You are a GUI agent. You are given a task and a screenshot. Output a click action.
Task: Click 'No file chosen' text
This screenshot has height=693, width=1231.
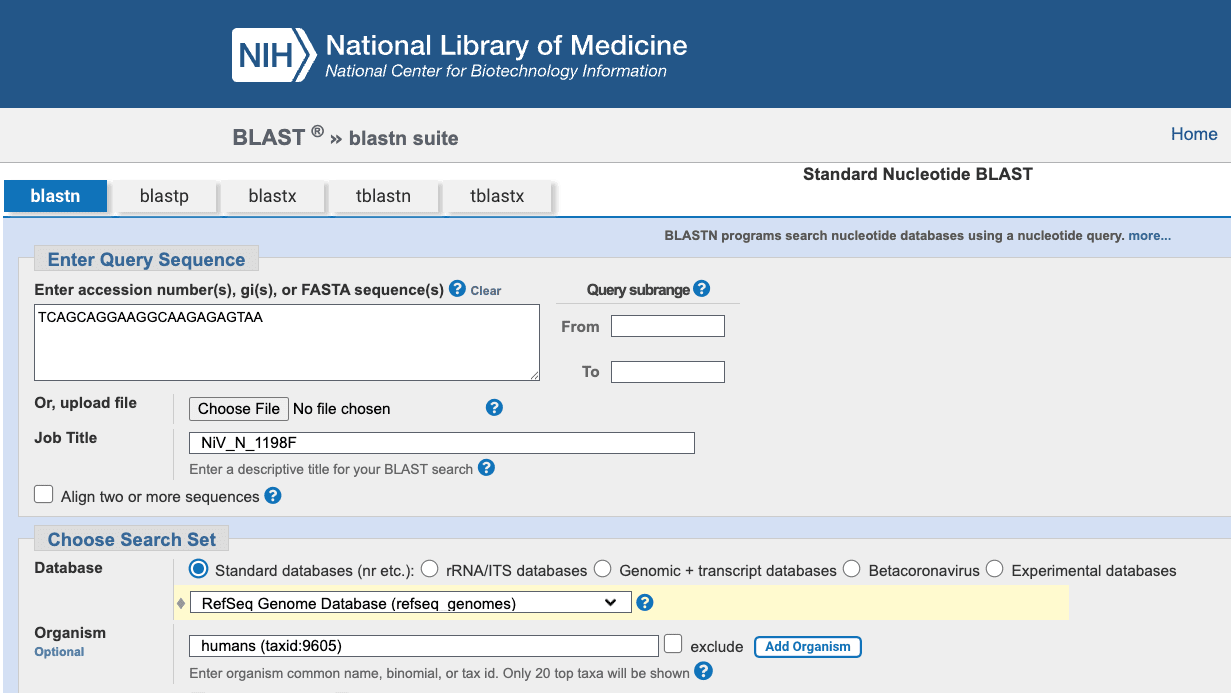[x=341, y=409]
